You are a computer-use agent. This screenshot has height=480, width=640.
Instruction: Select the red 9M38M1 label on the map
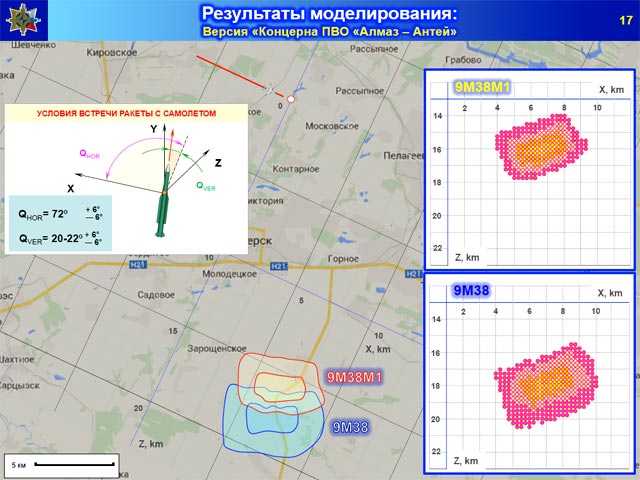pyautogui.click(x=355, y=377)
